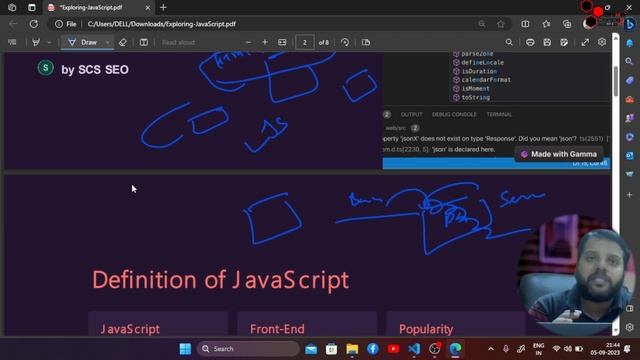Open PDF toolbar settings gear
The height and width of the screenshot is (360, 640).
[602, 42]
